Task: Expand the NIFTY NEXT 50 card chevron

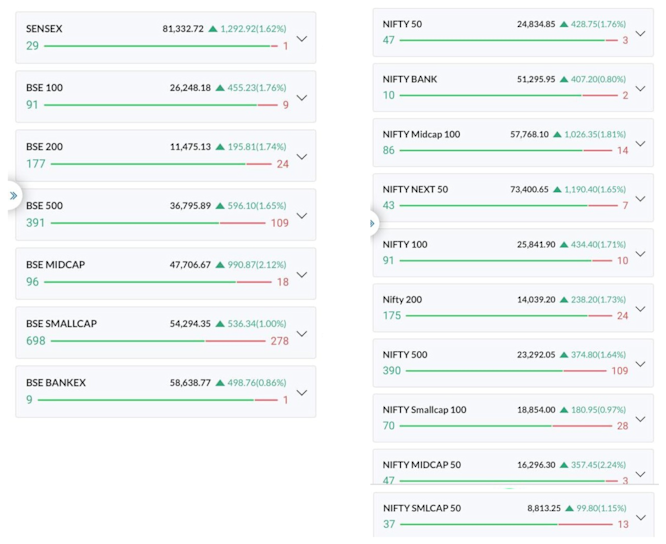Action: click(640, 199)
